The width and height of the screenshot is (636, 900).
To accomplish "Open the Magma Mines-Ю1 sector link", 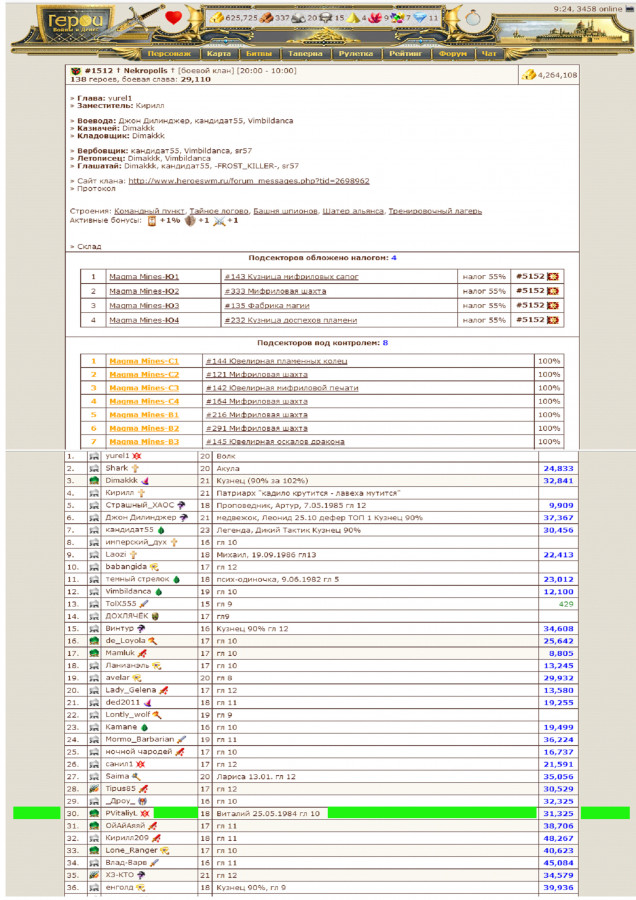I will tap(144, 277).
